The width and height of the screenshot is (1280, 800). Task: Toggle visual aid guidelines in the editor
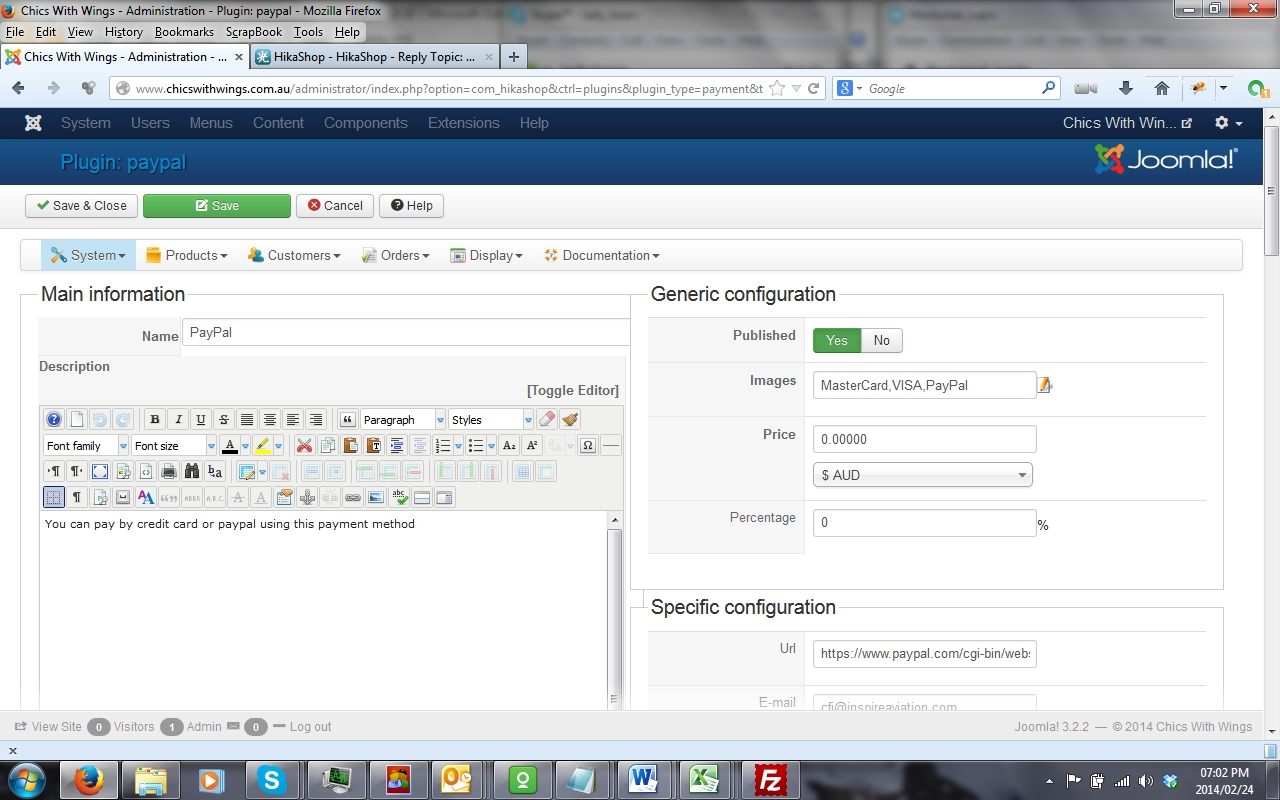point(54,497)
